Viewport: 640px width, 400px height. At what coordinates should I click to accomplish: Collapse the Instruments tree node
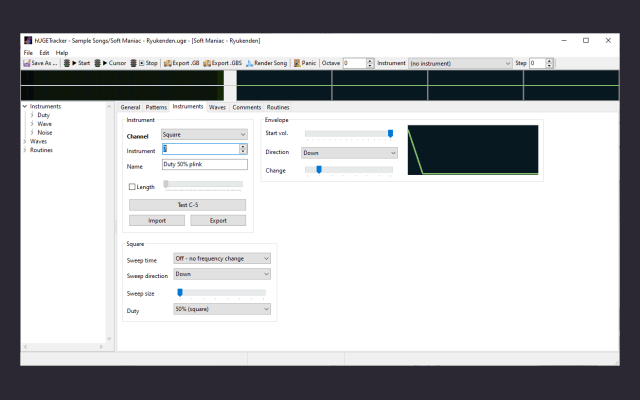pos(25,106)
